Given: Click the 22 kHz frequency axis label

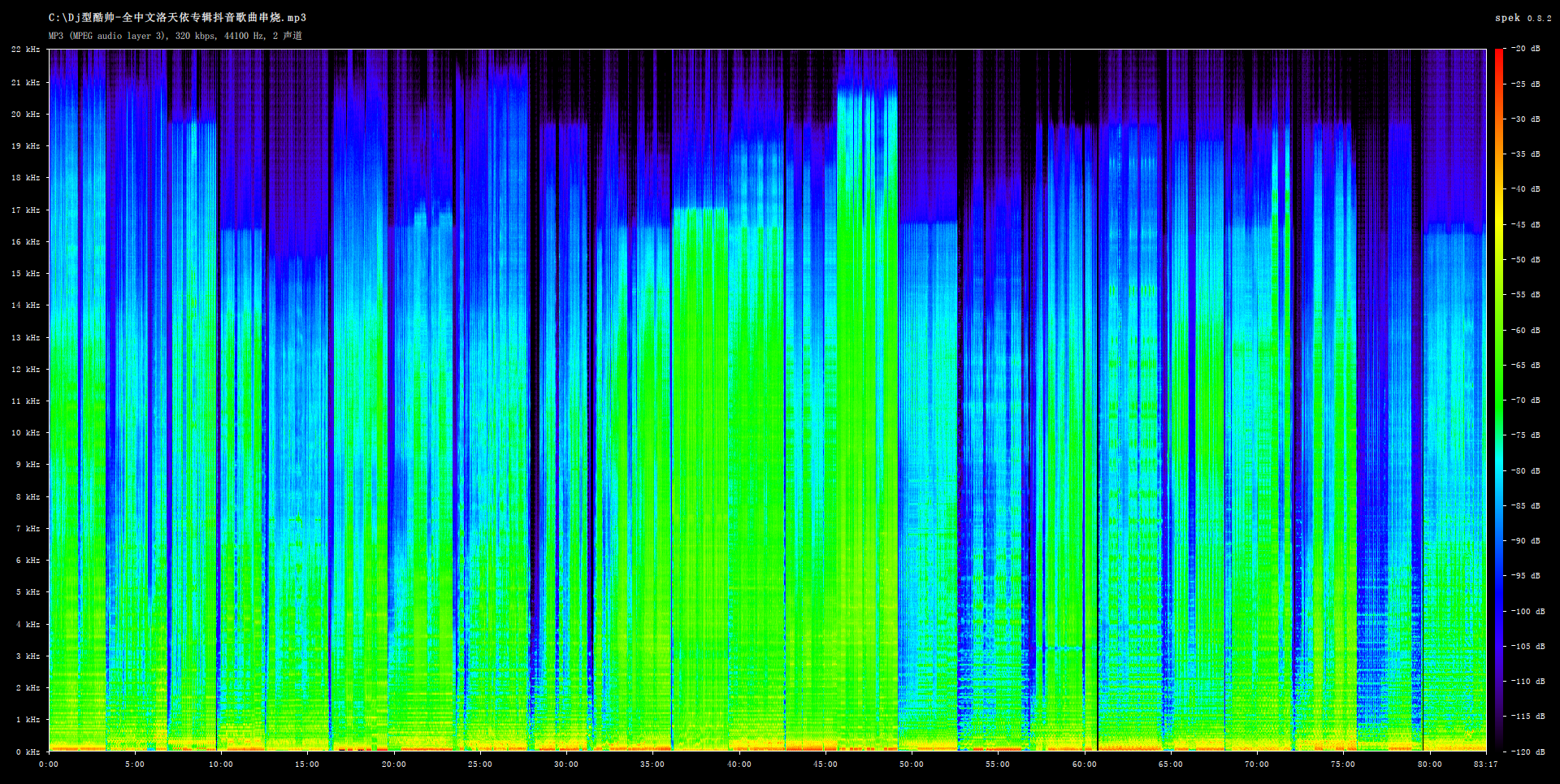Looking at the screenshot, I should tap(25, 50).
